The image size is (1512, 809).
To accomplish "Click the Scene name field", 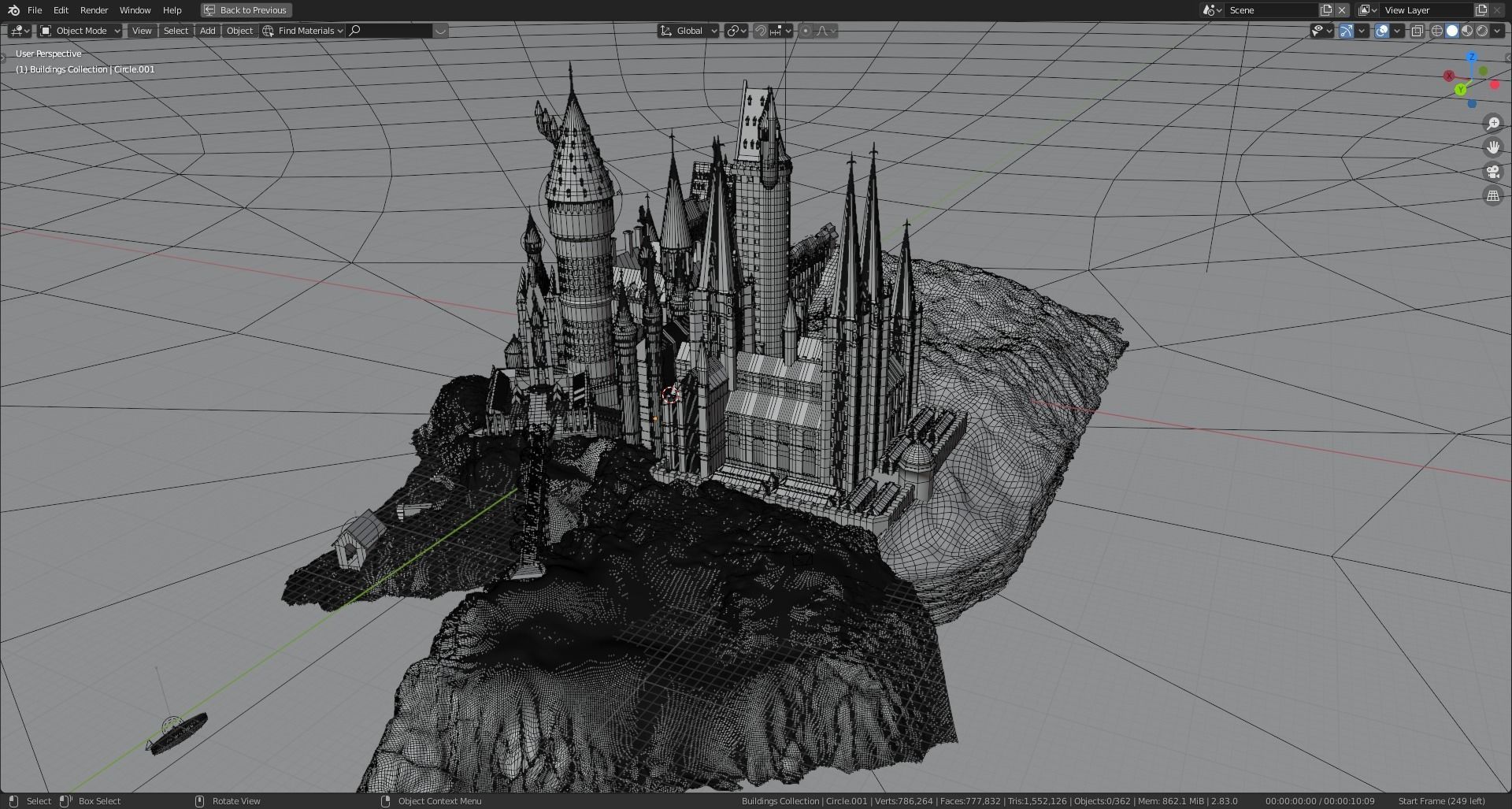I will coord(1271,10).
